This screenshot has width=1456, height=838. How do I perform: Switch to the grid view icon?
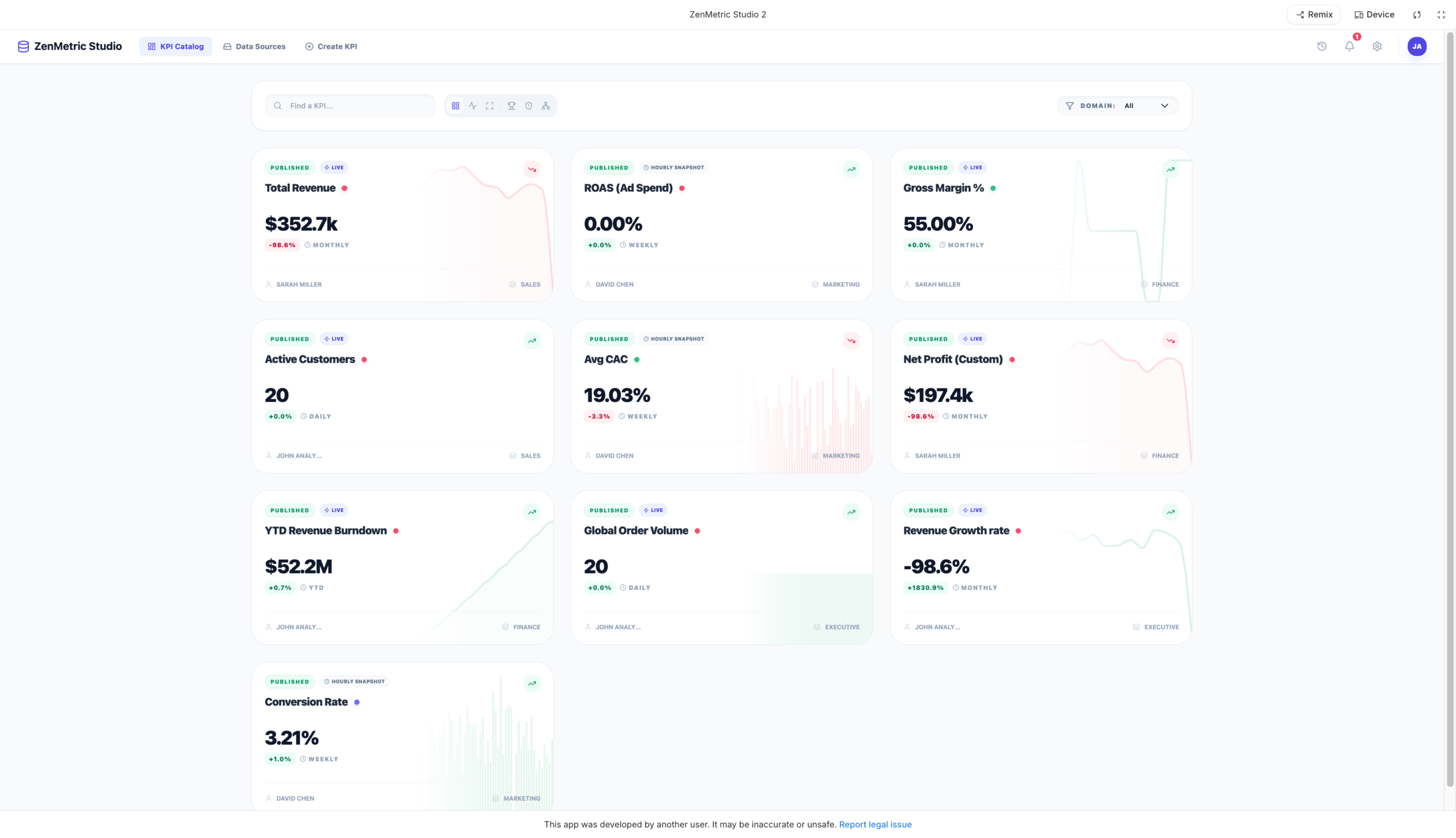[x=455, y=106]
